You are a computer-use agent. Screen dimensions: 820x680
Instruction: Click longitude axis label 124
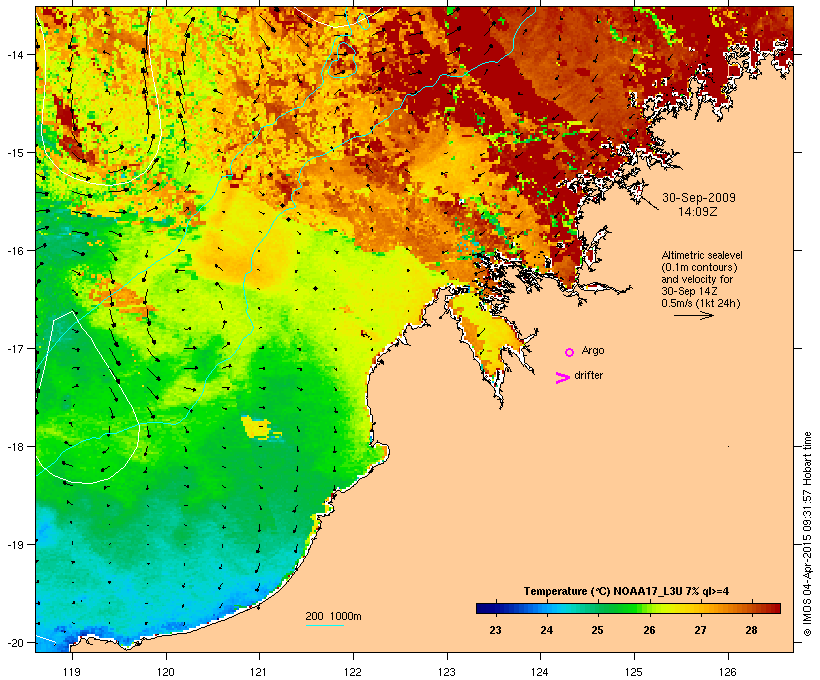point(540,672)
